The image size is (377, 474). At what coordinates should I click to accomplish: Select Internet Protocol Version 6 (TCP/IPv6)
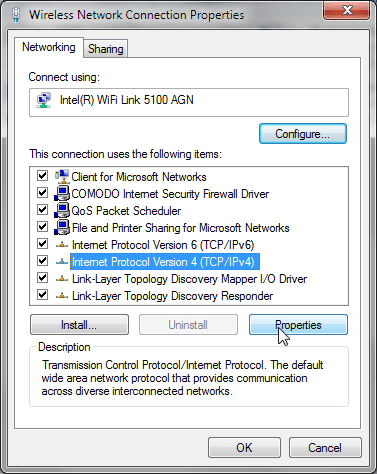(163, 245)
